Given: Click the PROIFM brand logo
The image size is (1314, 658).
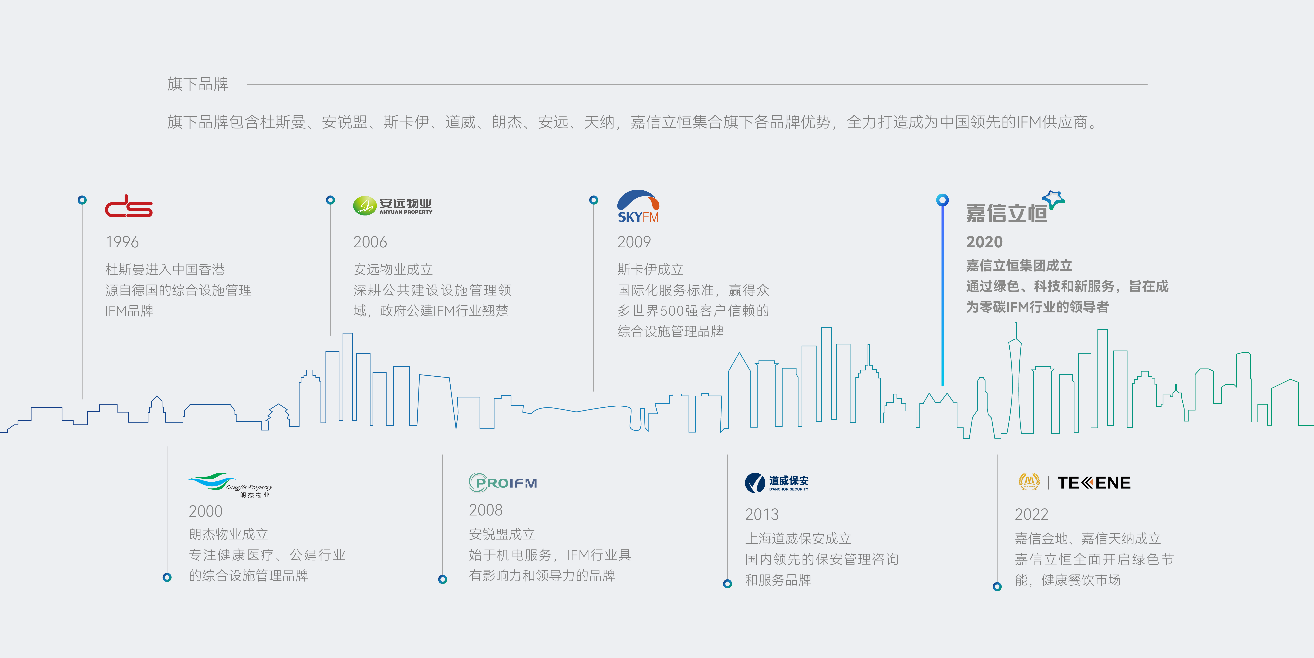Looking at the screenshot, I should 503,483.
